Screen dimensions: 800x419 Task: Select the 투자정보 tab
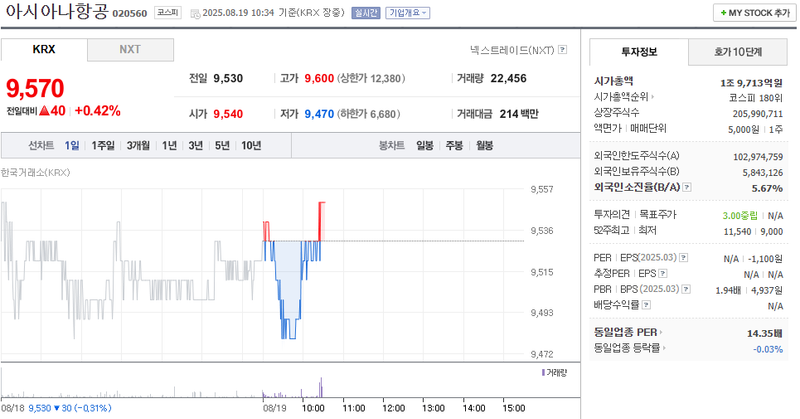[639, 52]
